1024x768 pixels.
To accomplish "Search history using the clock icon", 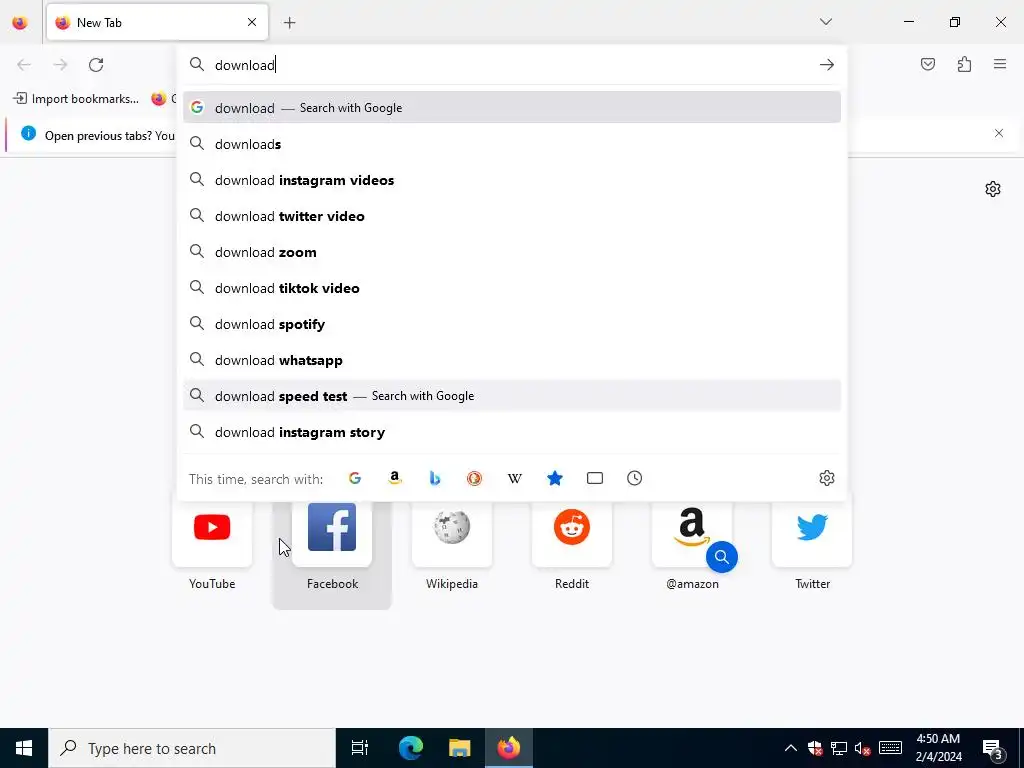I will tap(635, 478).
